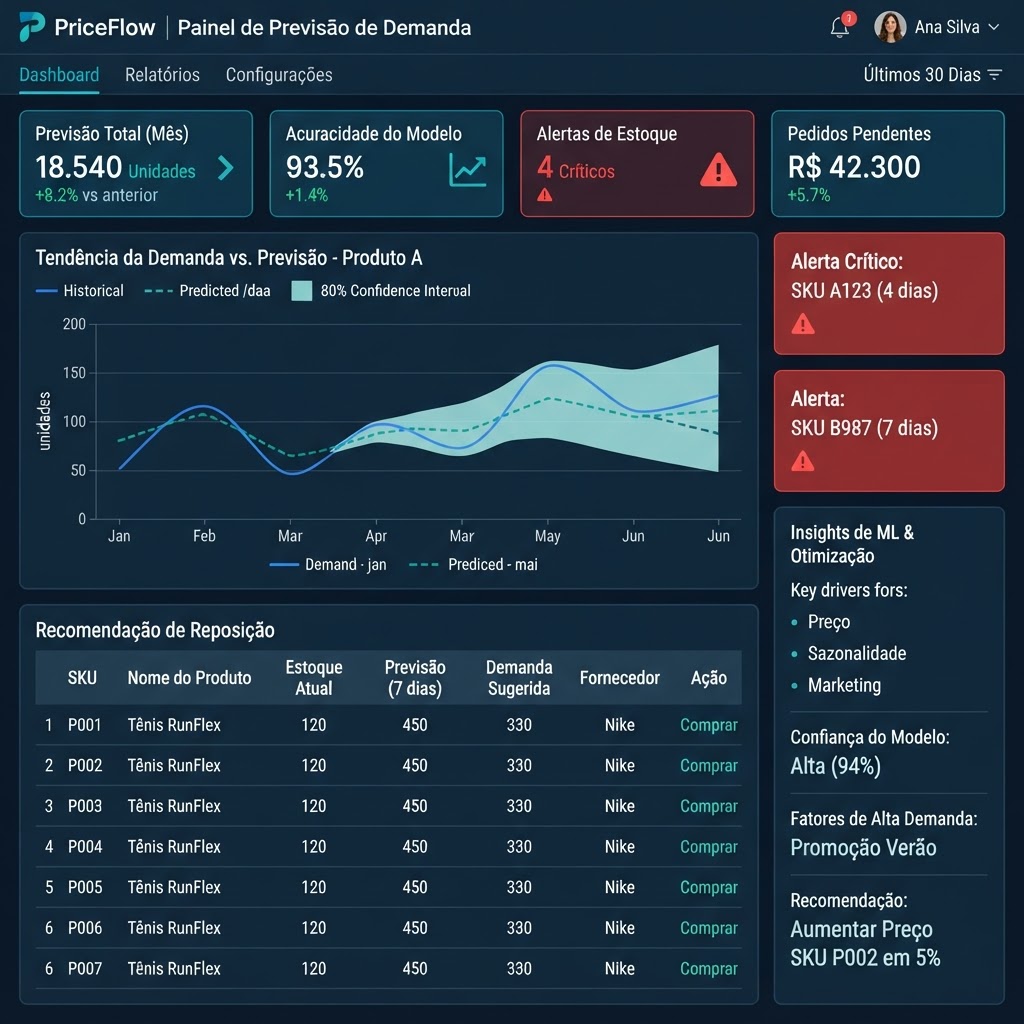Open the Últimos 30 Dias filter
The height and width of the screenshot is (1024, 1024).
(x=932, y=74)
